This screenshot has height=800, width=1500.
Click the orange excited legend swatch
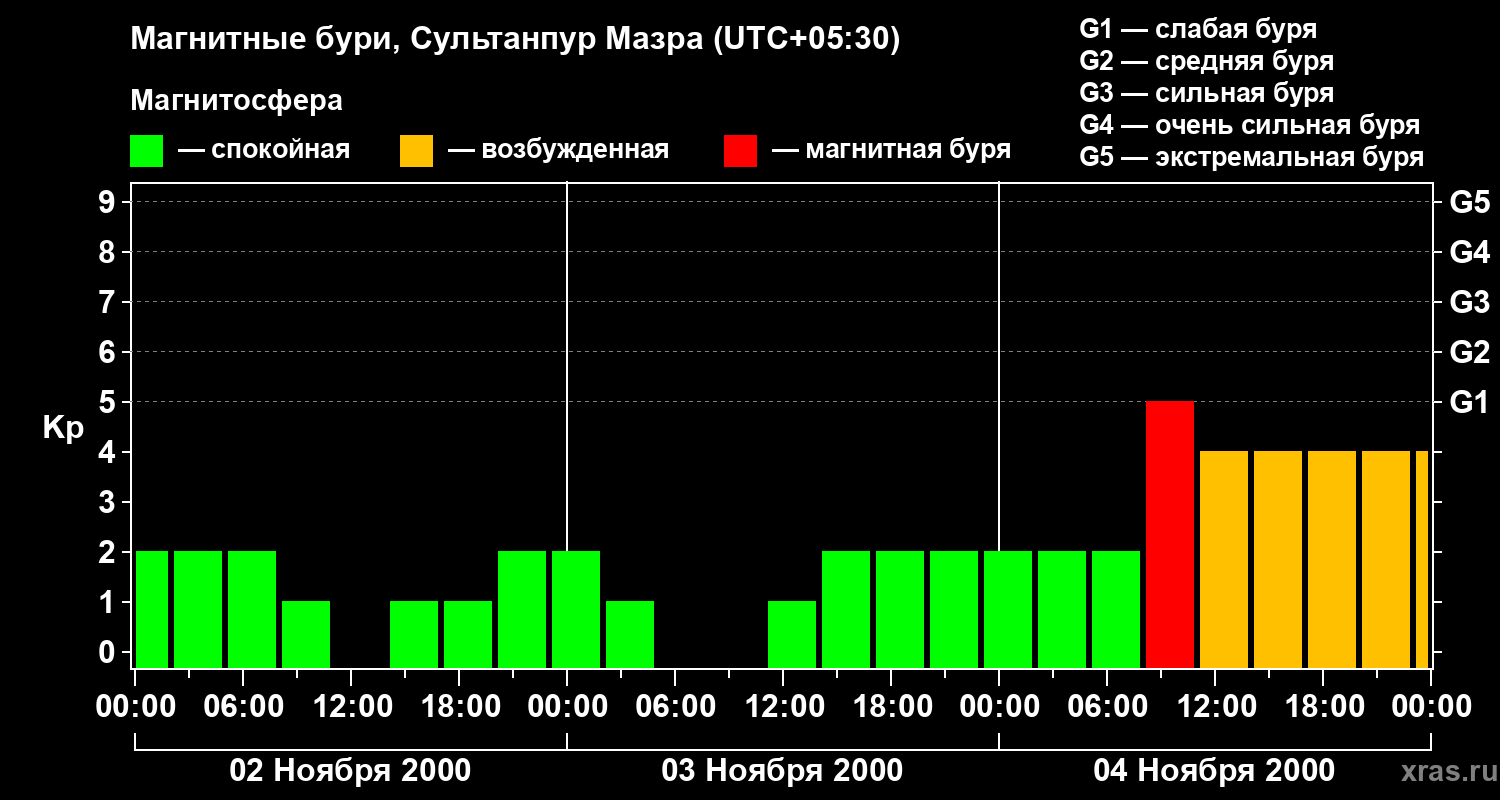(416, 151)
